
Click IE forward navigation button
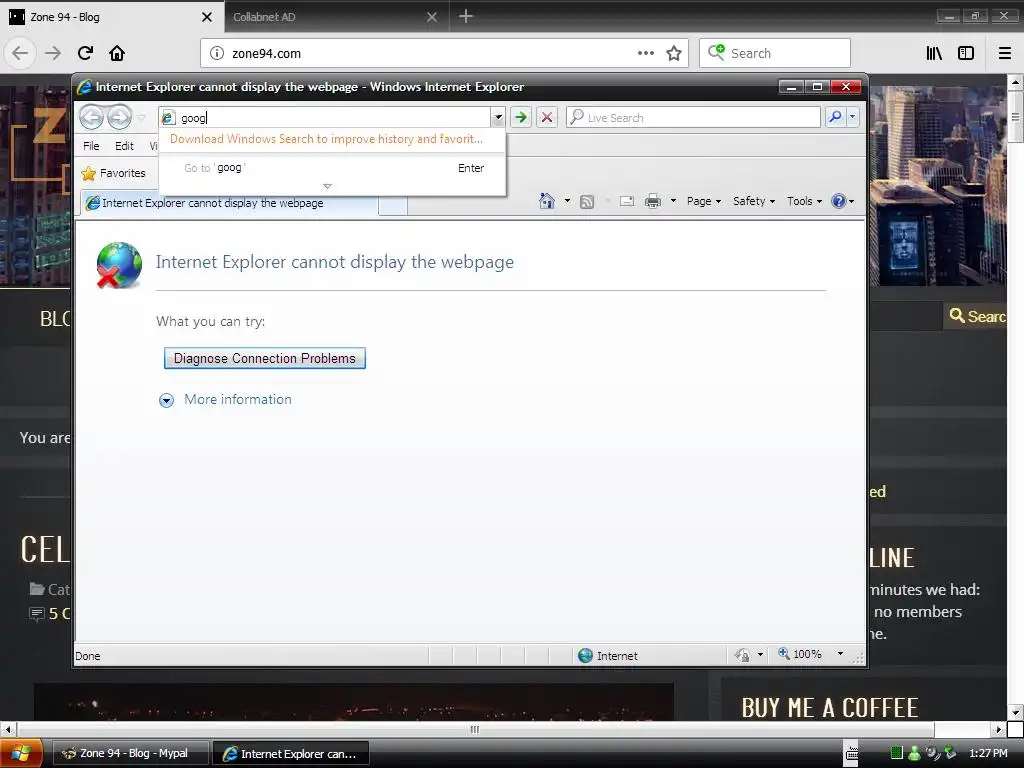pyautogui.click(x=120, y=118)
